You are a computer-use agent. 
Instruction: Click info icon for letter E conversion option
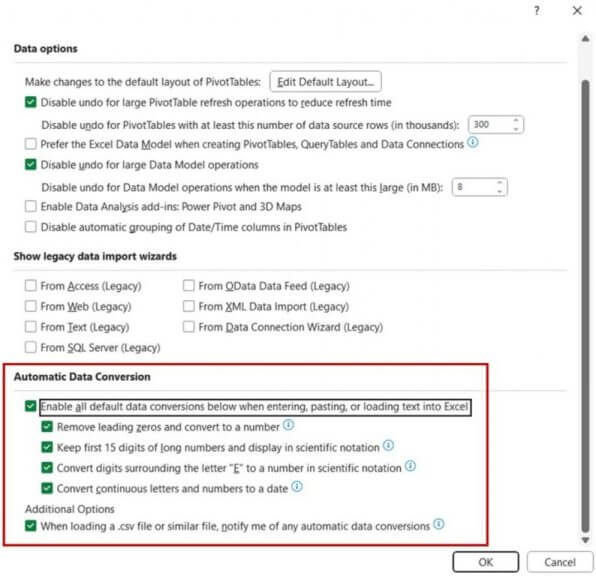(410, 466)
